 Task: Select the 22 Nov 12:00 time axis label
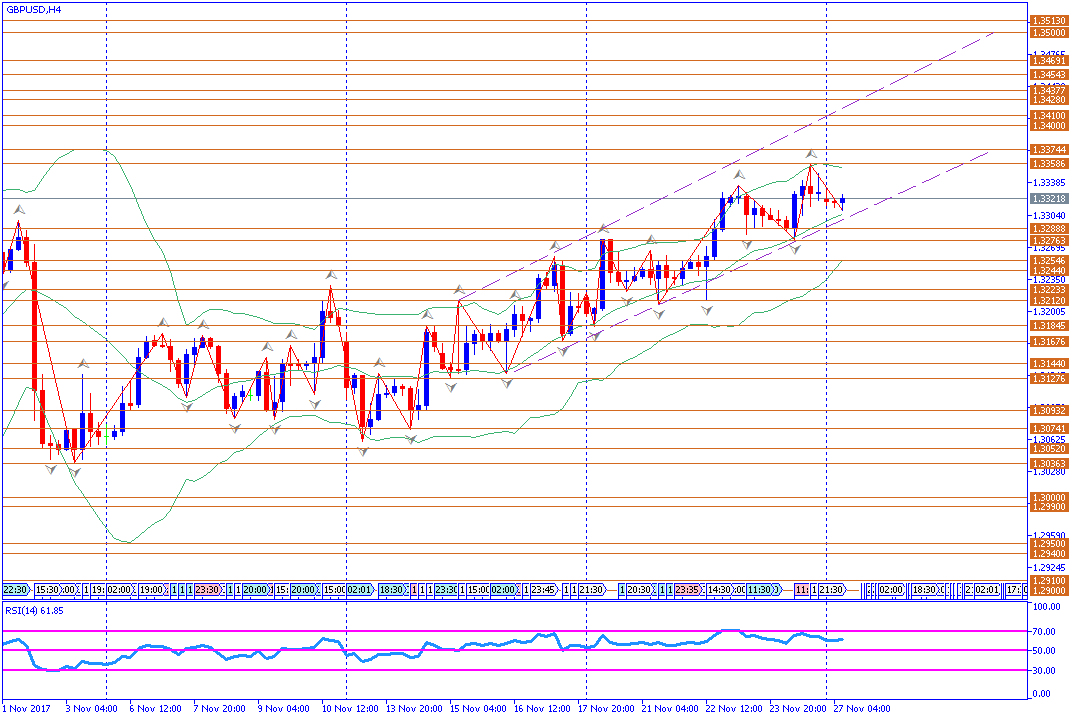click(x=734, y=708)
